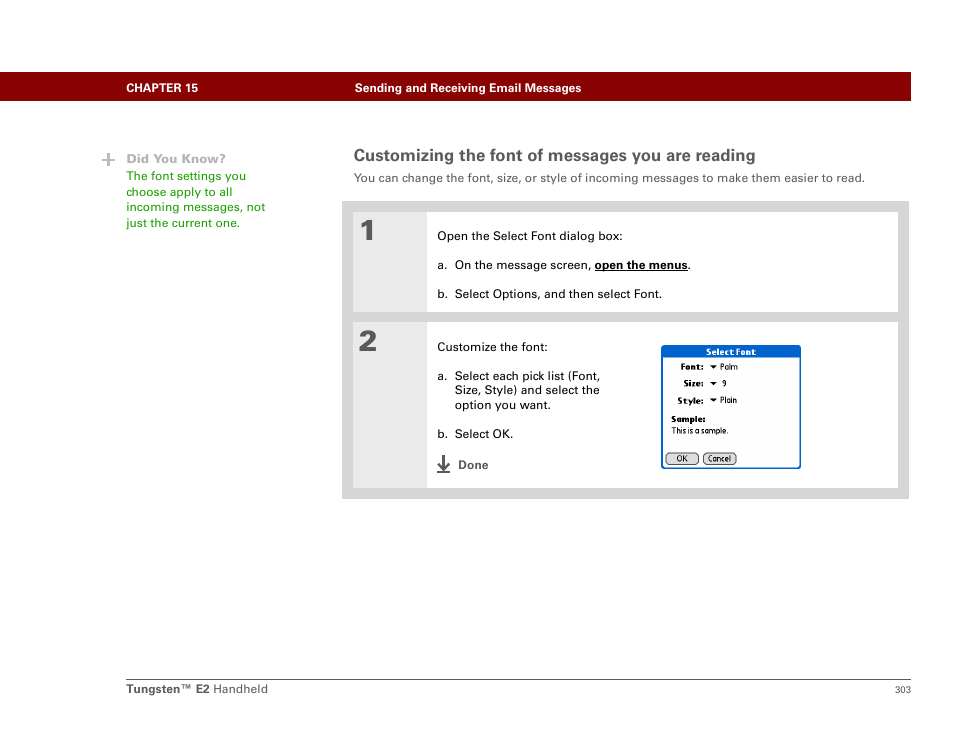
Task: Click the 'Done' label in step 2
Action: pos(473,465)
